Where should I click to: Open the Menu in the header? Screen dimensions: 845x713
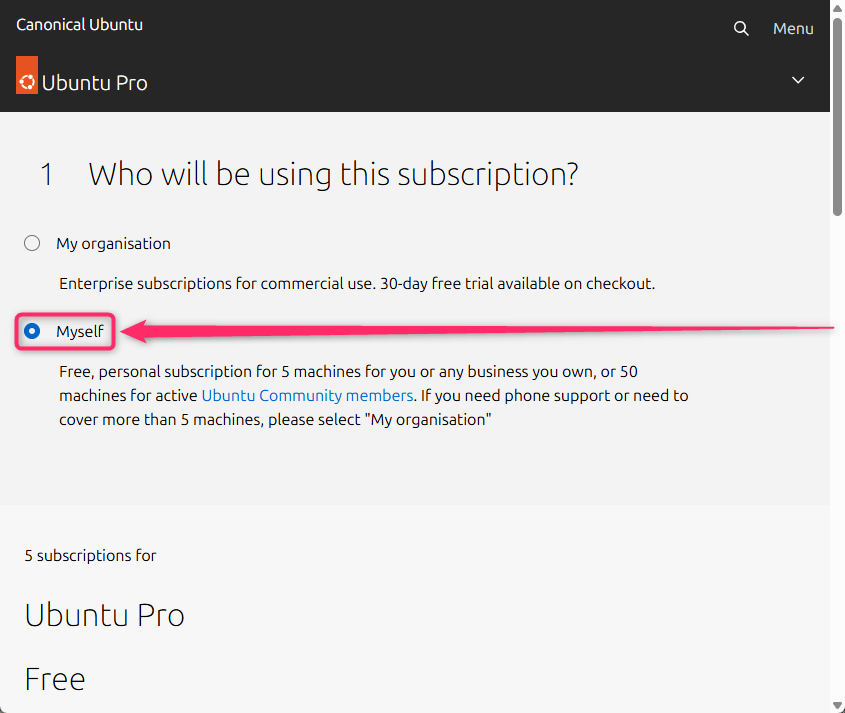pos(793,29)
